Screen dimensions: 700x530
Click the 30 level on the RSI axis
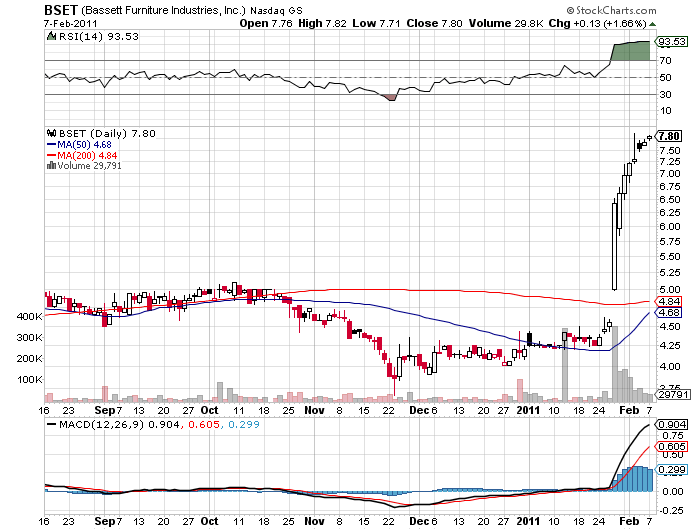[665, 94]
